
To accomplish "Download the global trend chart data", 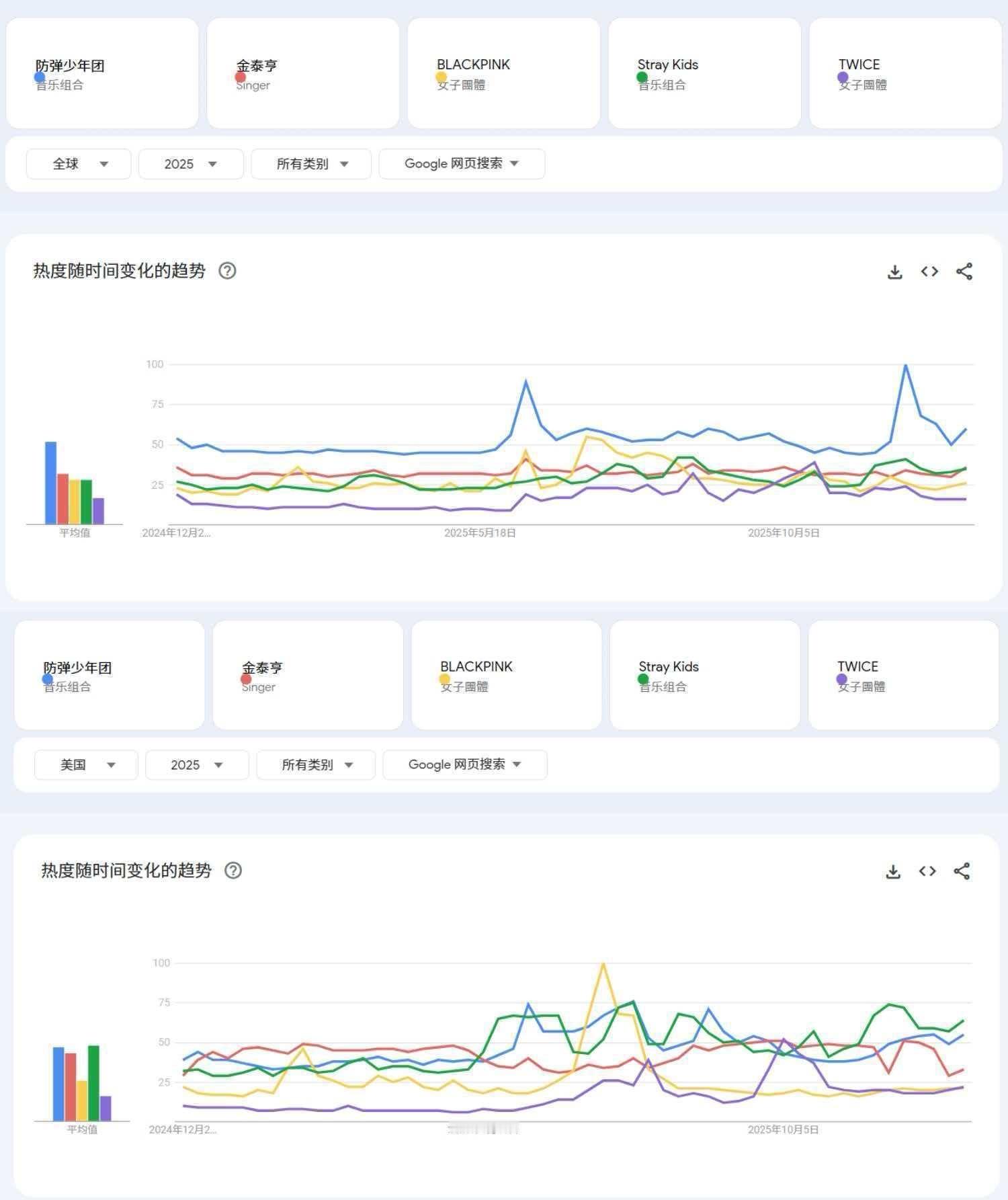I will pos(894,272).
